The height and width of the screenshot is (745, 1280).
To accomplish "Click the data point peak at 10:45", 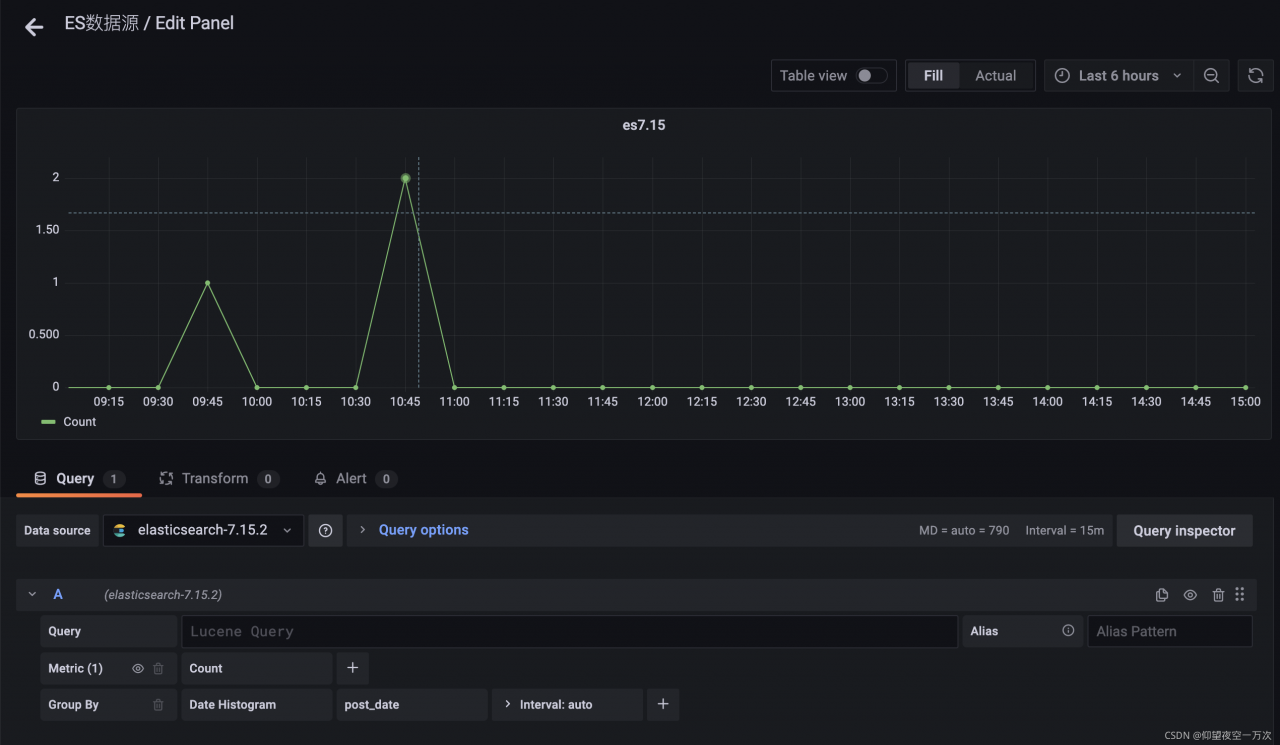I will point(406,178).
